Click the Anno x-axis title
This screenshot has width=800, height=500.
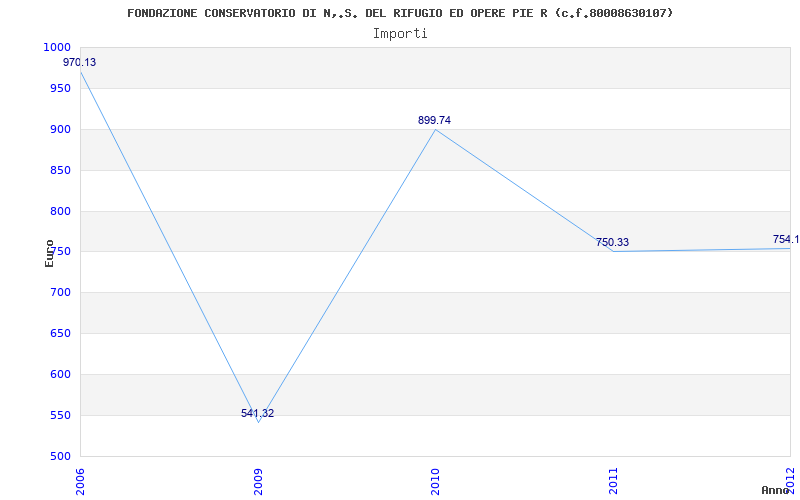(x=775, y=490)
